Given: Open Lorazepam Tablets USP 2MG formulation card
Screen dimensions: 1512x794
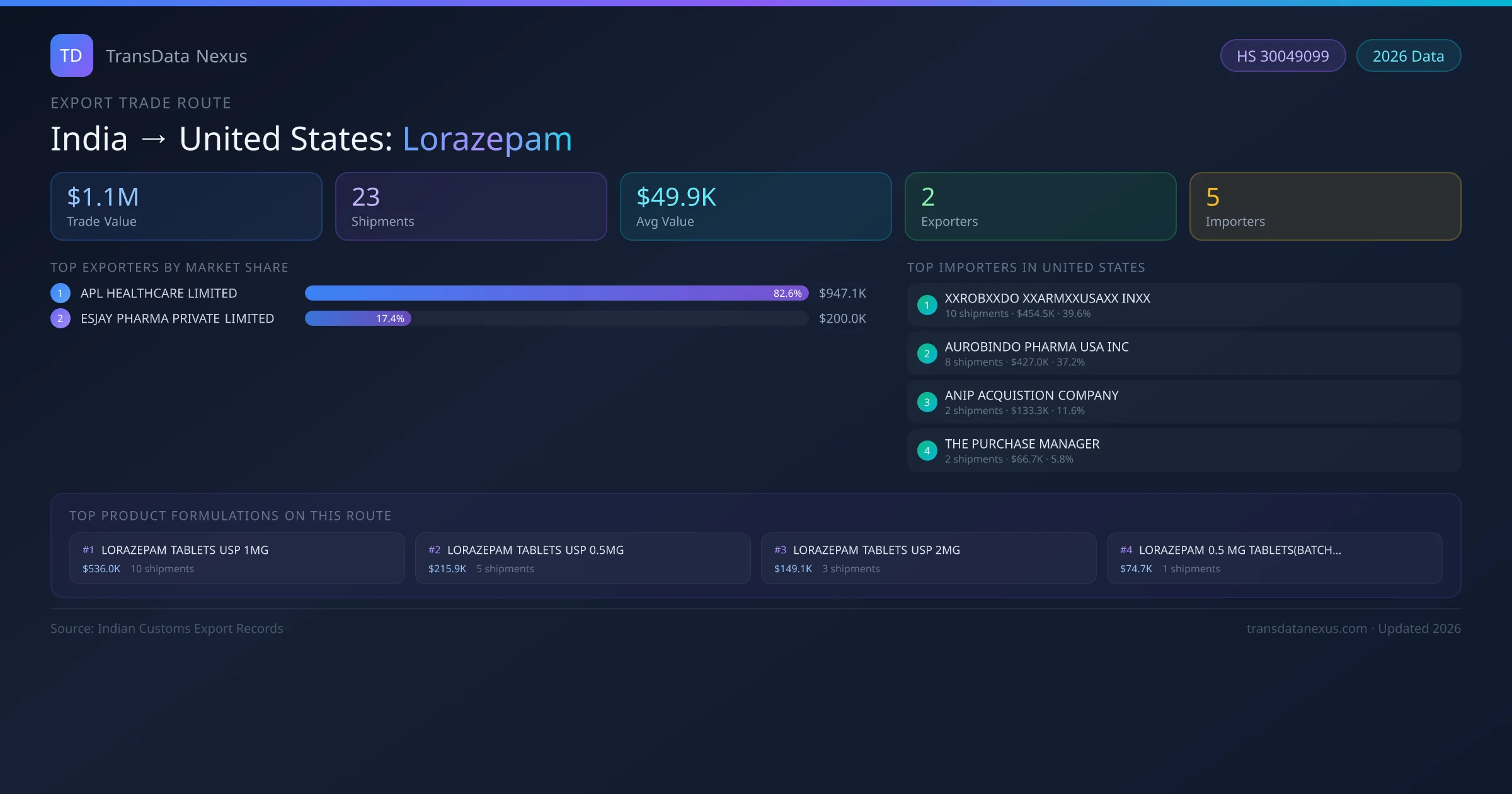Looking at the screenshot, I should 929,558.
